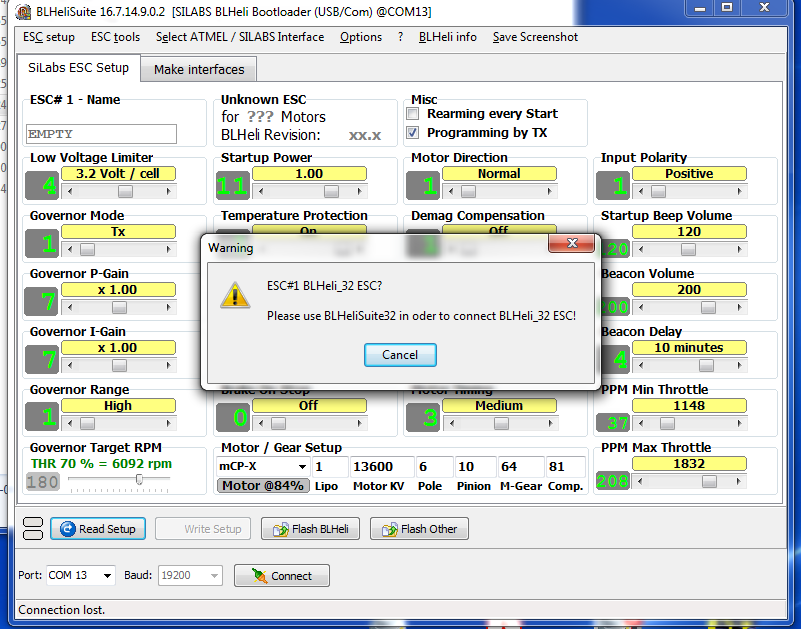This screenshot has width=801, height=629.
Task: Click the Flash BLHeli chip icon
Action: pos(280,529)
